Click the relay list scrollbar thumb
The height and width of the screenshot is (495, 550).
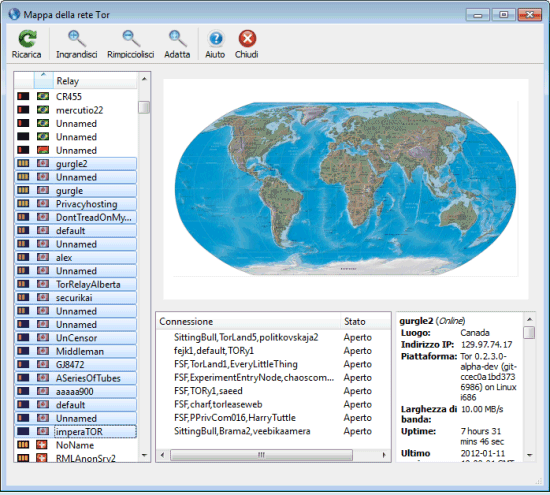144,107
